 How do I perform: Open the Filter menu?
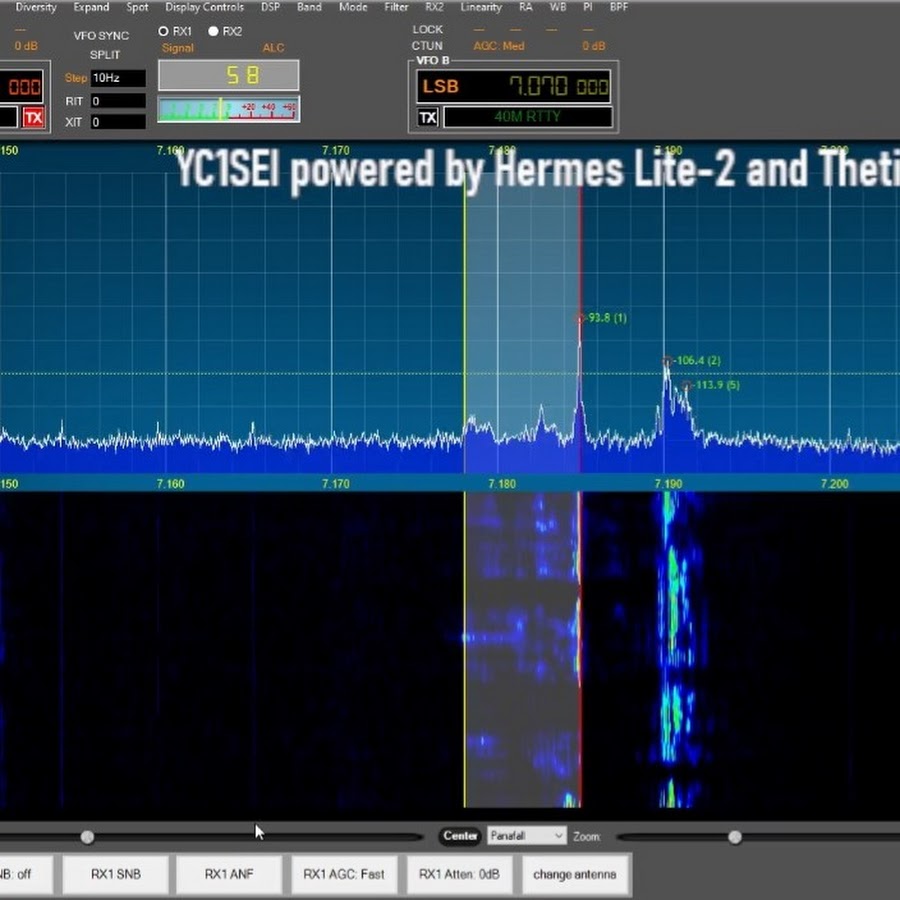[396, 7]
